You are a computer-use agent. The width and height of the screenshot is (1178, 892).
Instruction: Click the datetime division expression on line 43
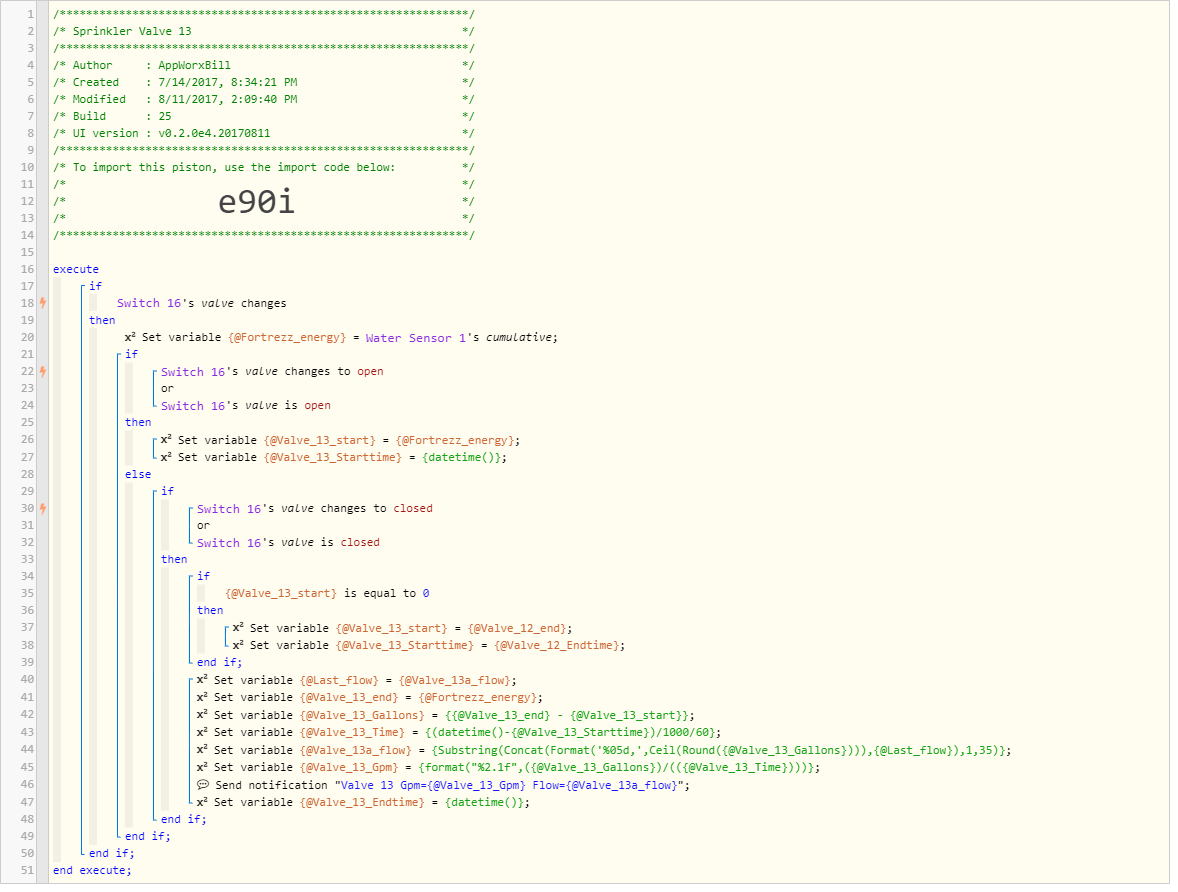572,732
